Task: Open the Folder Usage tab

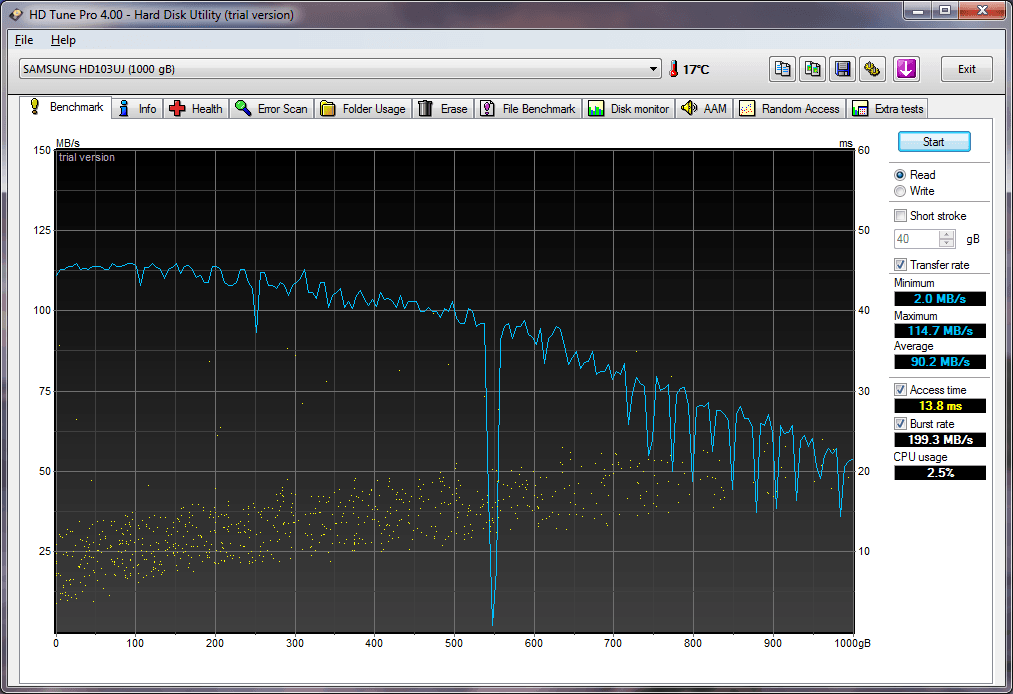Action: click(363, 109)
